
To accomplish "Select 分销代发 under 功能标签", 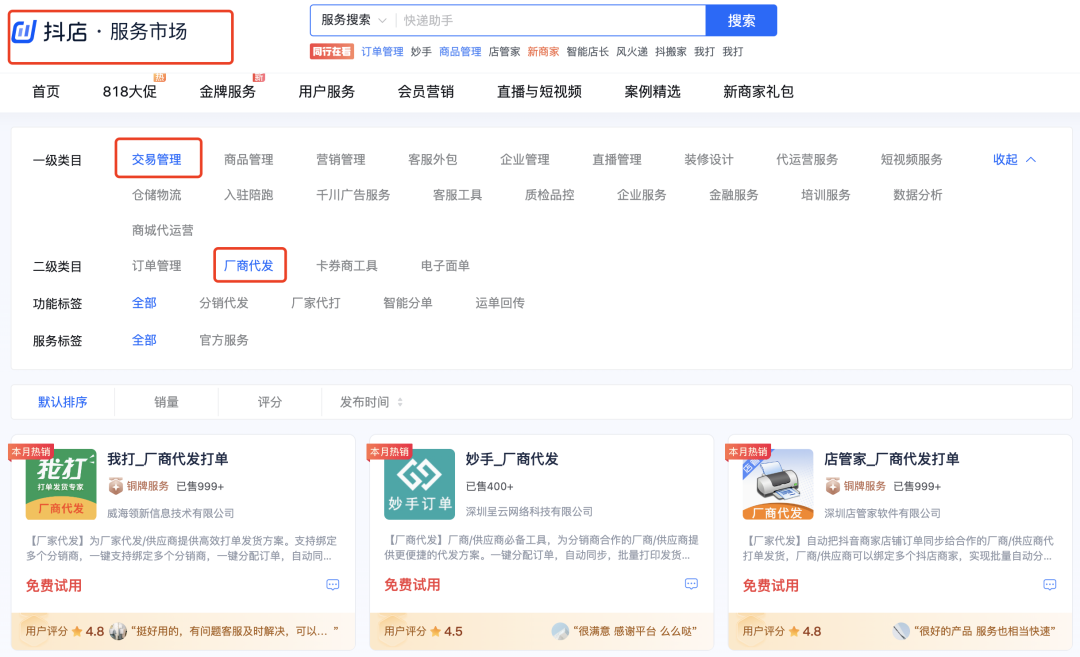I will [225, 302].
